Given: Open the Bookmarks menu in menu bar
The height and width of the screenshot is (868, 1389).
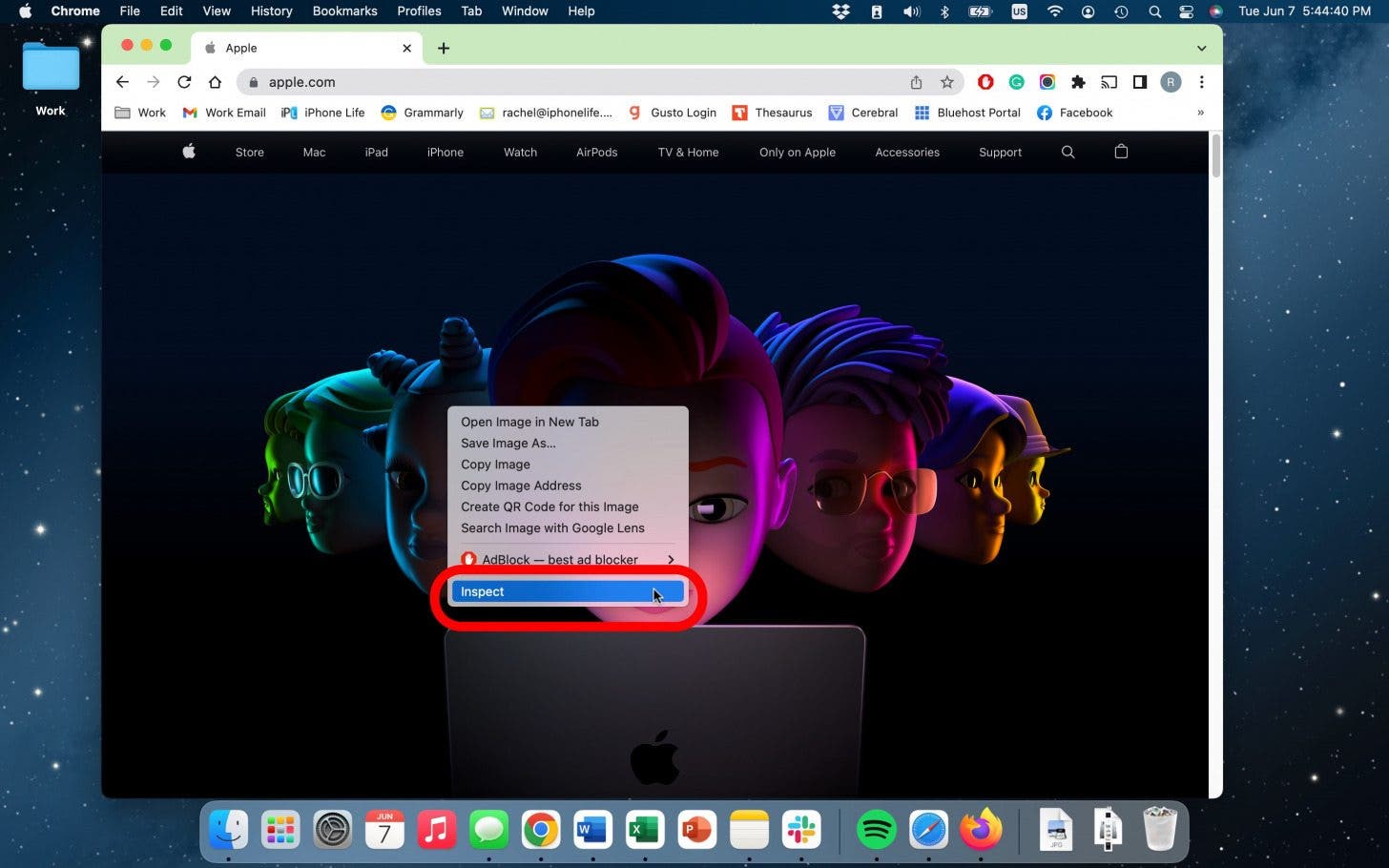Looking at the screenshot, I should (344, 11).
